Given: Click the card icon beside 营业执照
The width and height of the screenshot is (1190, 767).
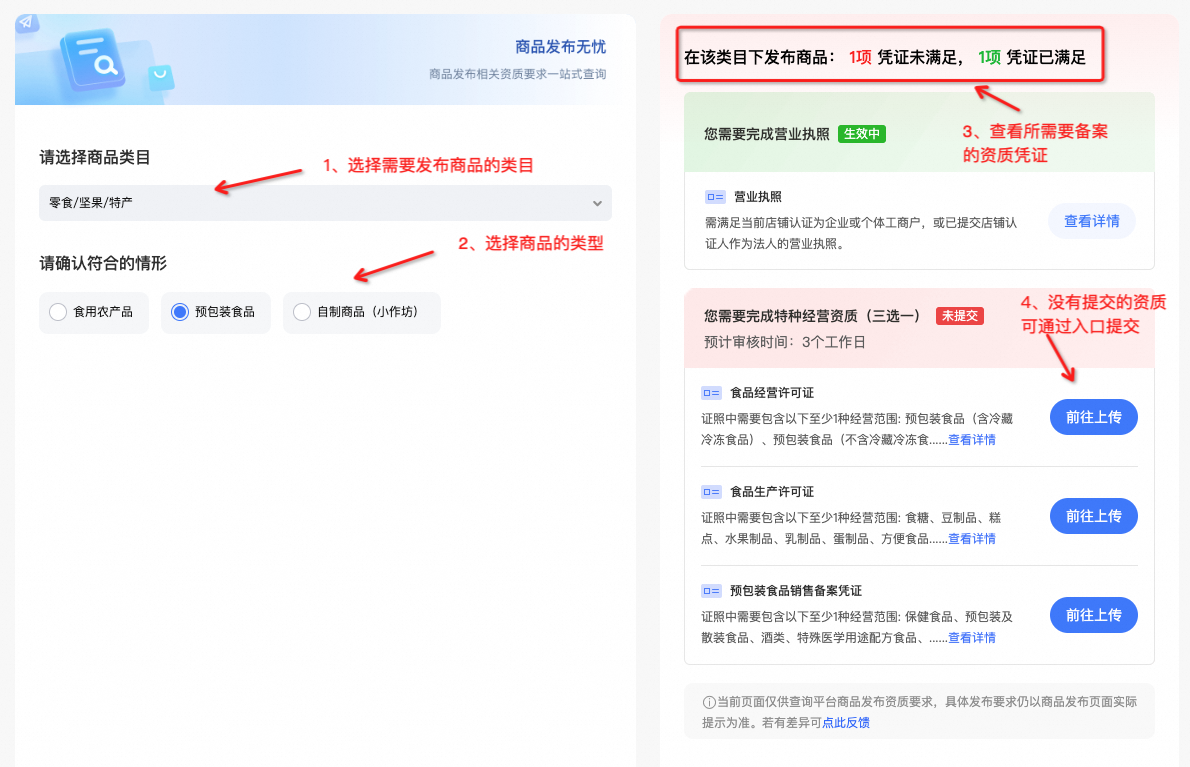Looking at the screenshot, I should [715, 197].
